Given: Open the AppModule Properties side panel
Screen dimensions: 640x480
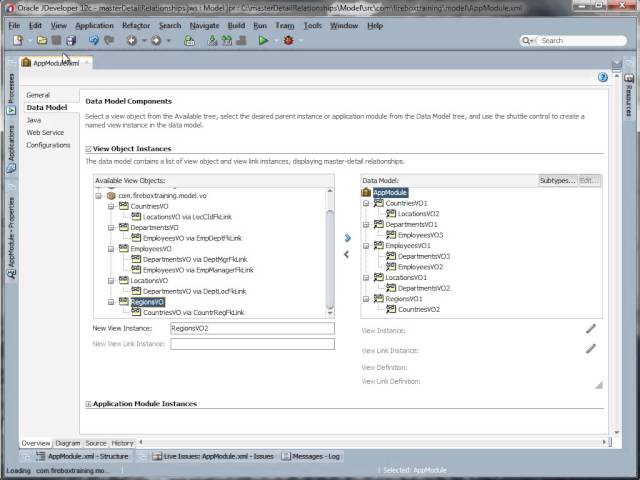Looking at the screenshot, I should (x=11, y=239).
